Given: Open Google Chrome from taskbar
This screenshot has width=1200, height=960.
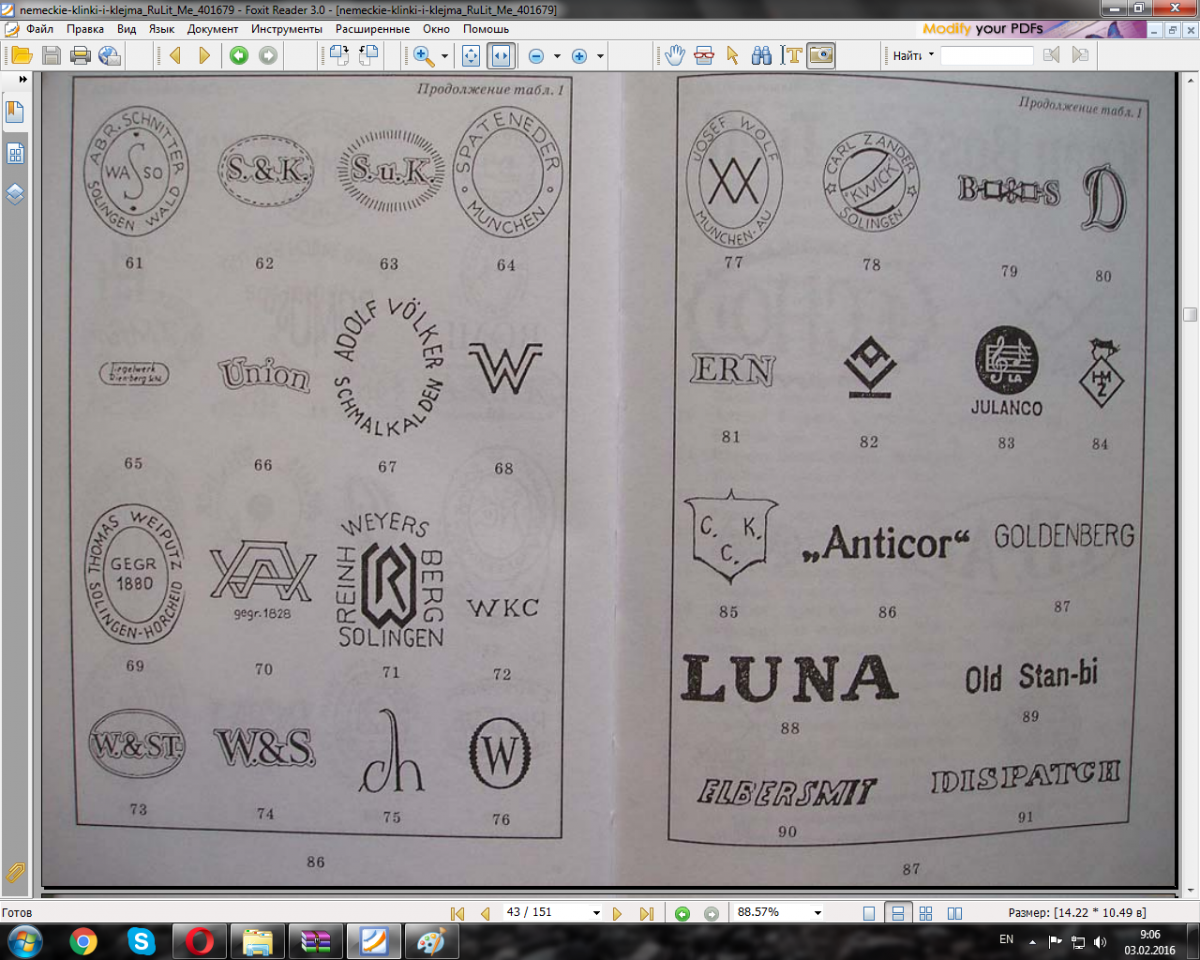Looking at the screenshot, I should click(x=83, y=941).
